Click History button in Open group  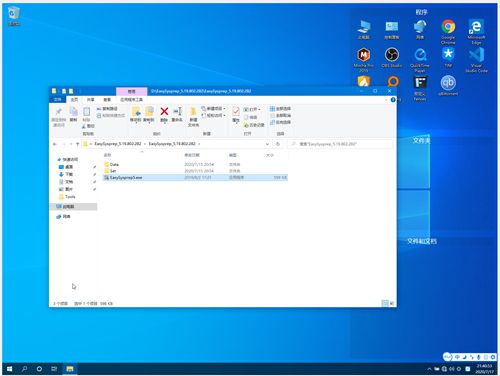coord(254,125)
